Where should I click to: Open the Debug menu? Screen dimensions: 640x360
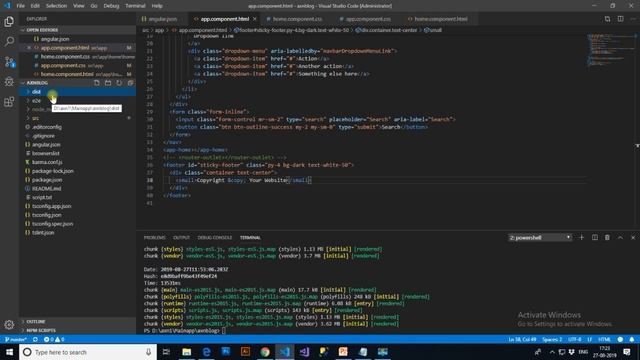click(111, 6)
